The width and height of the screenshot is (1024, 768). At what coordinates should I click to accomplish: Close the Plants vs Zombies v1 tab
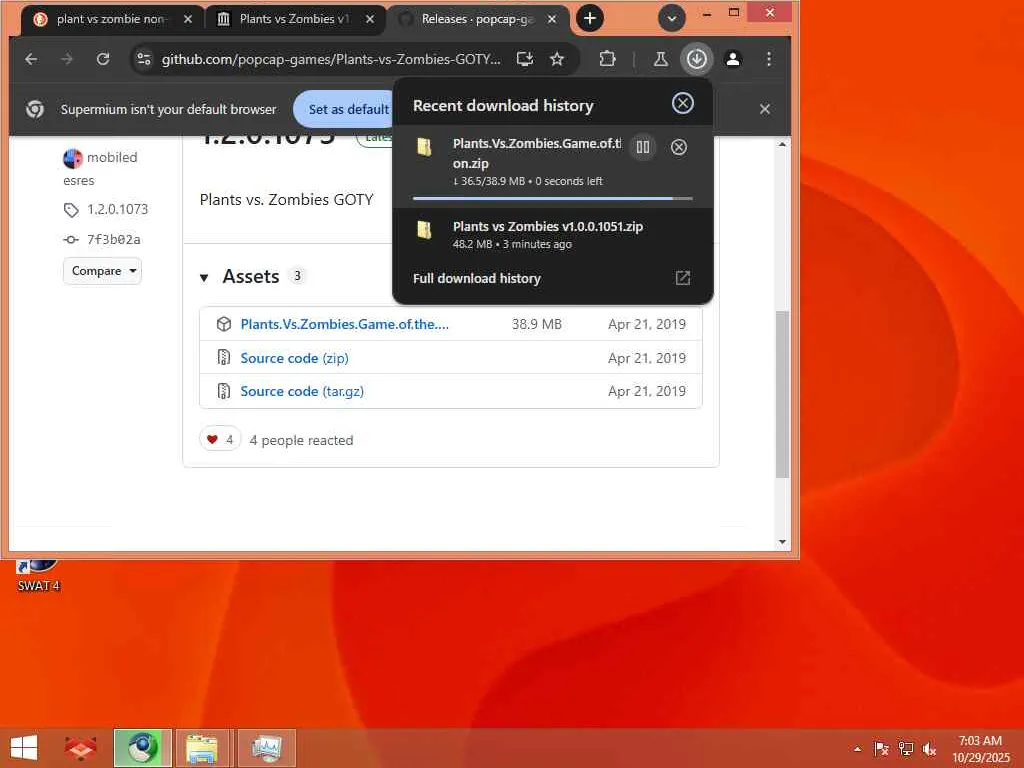(x=370, y=20)
